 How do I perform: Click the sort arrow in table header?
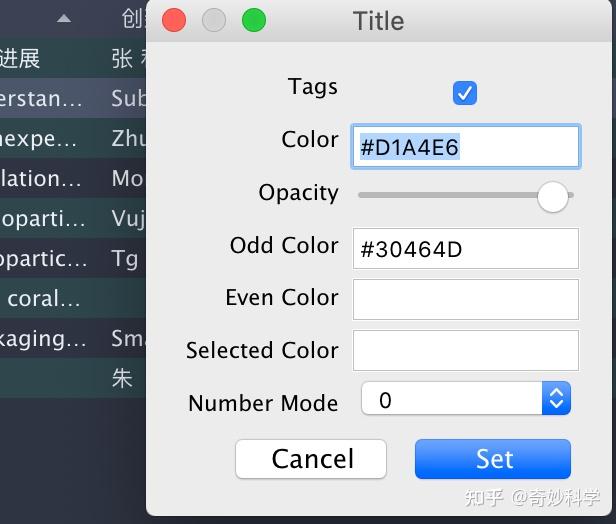pyautogui.click(x=63, y=19)
